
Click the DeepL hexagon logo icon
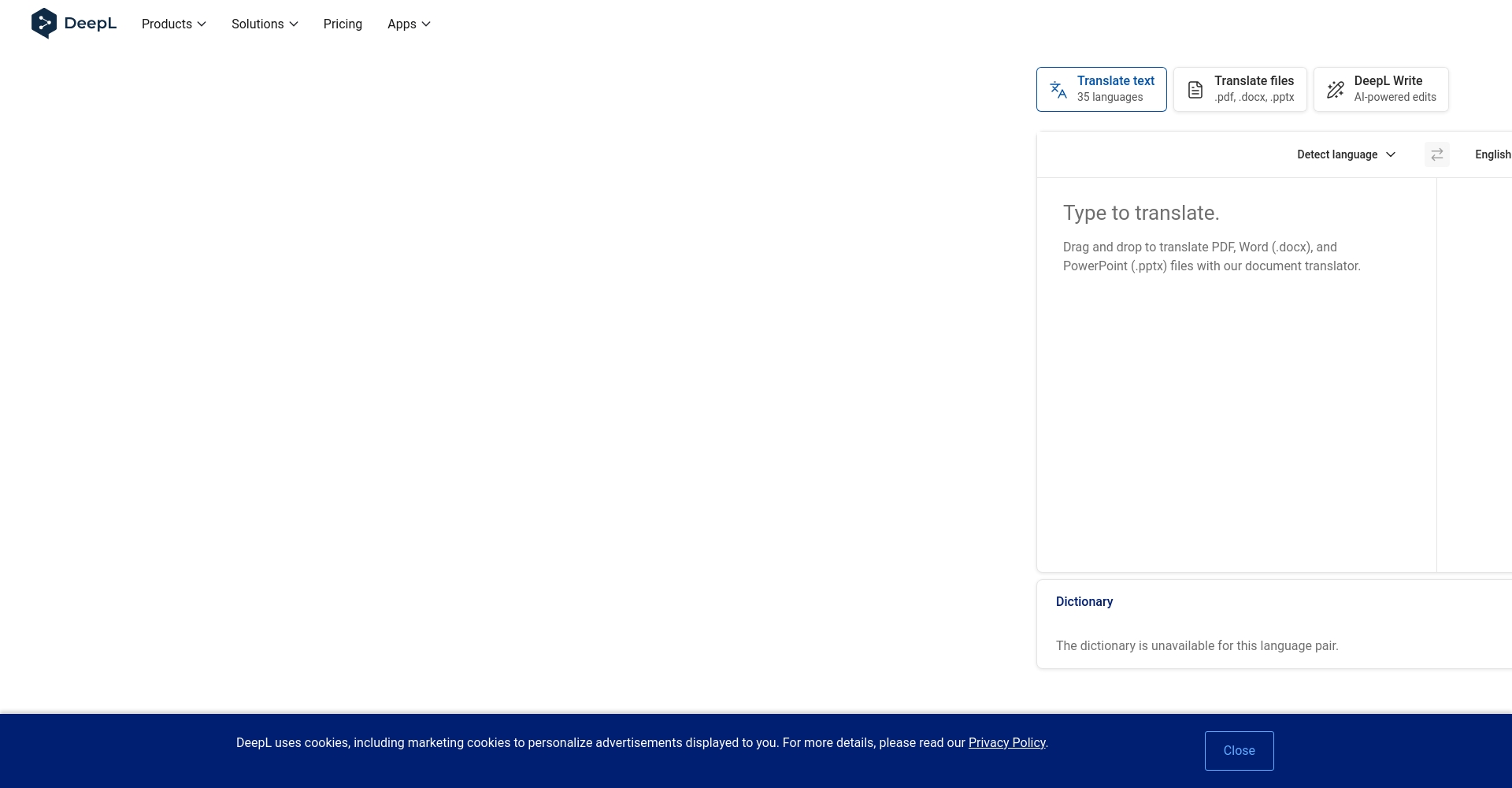43,24
